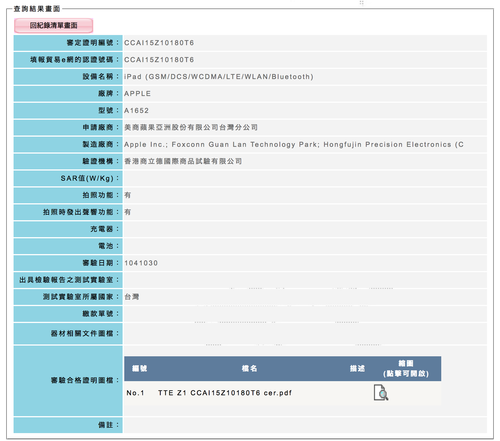Image resolution: width=500 pixels, height=441 pixels.
Task: Click the 描述 column header
Action: click(357, 368)
